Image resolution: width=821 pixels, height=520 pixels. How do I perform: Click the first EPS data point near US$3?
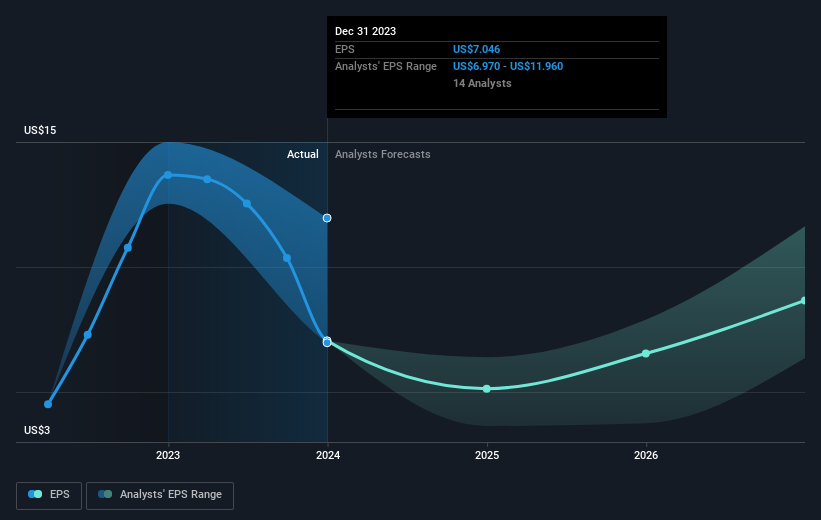(48, 404)
